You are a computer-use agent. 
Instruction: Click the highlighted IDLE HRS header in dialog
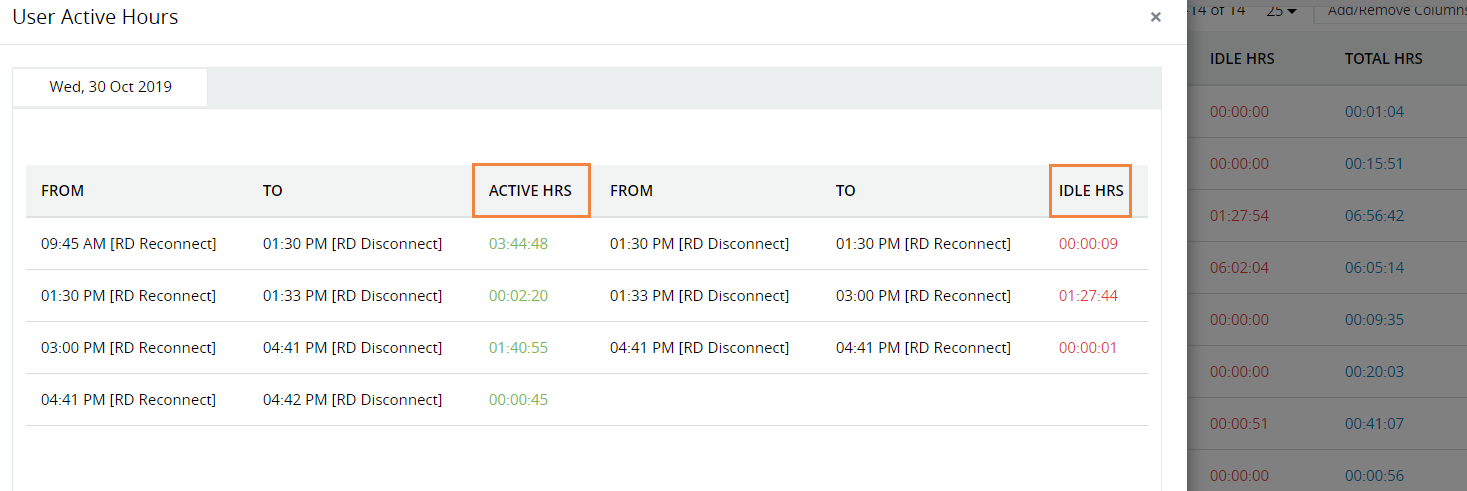point(1091,190)
